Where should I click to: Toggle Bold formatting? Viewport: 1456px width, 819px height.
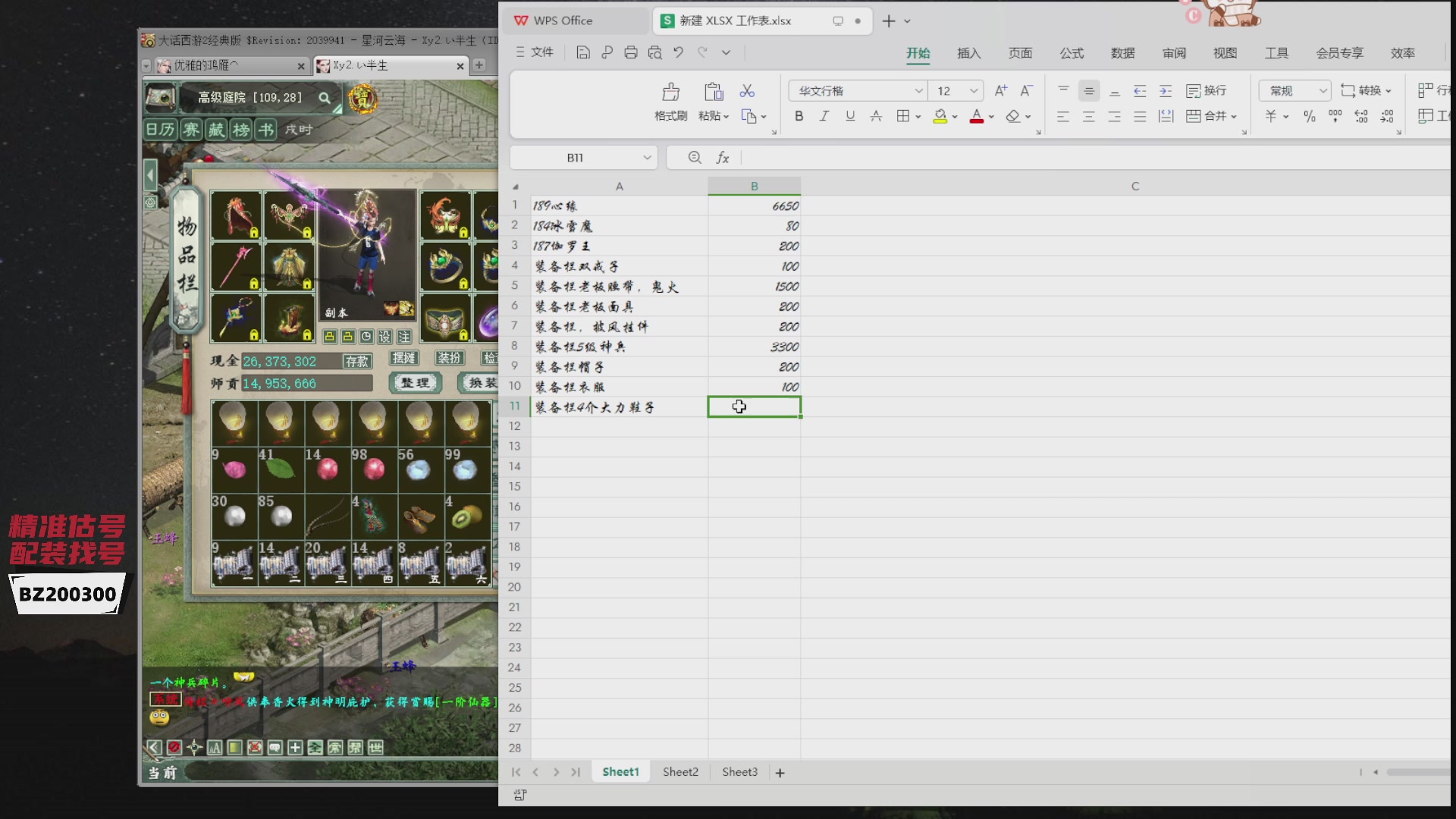tap(799, 116)
